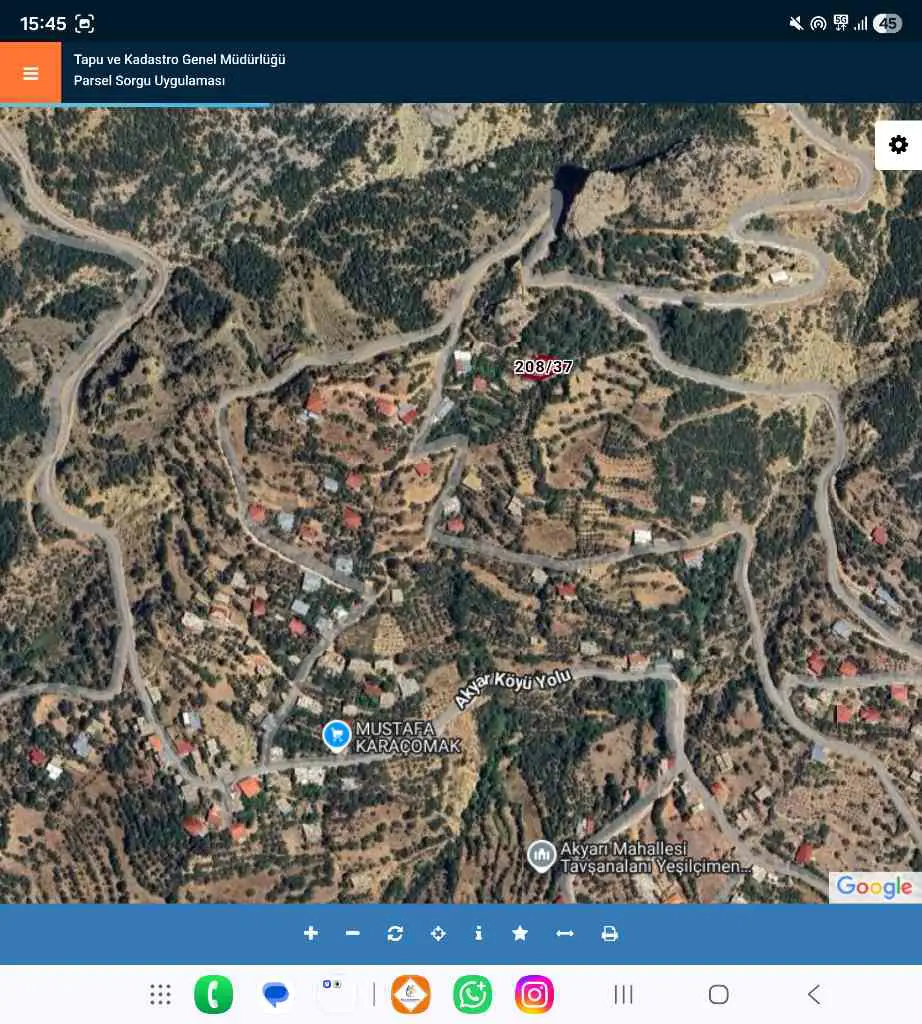
Task: Go back with navigation arrow
Action: click(x=814, y=994)
